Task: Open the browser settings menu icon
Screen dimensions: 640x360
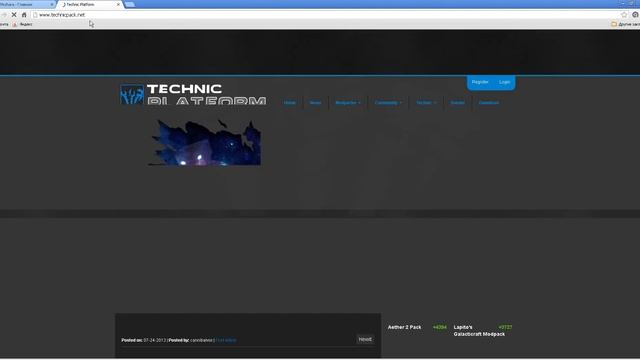Action: coord(636,15)
